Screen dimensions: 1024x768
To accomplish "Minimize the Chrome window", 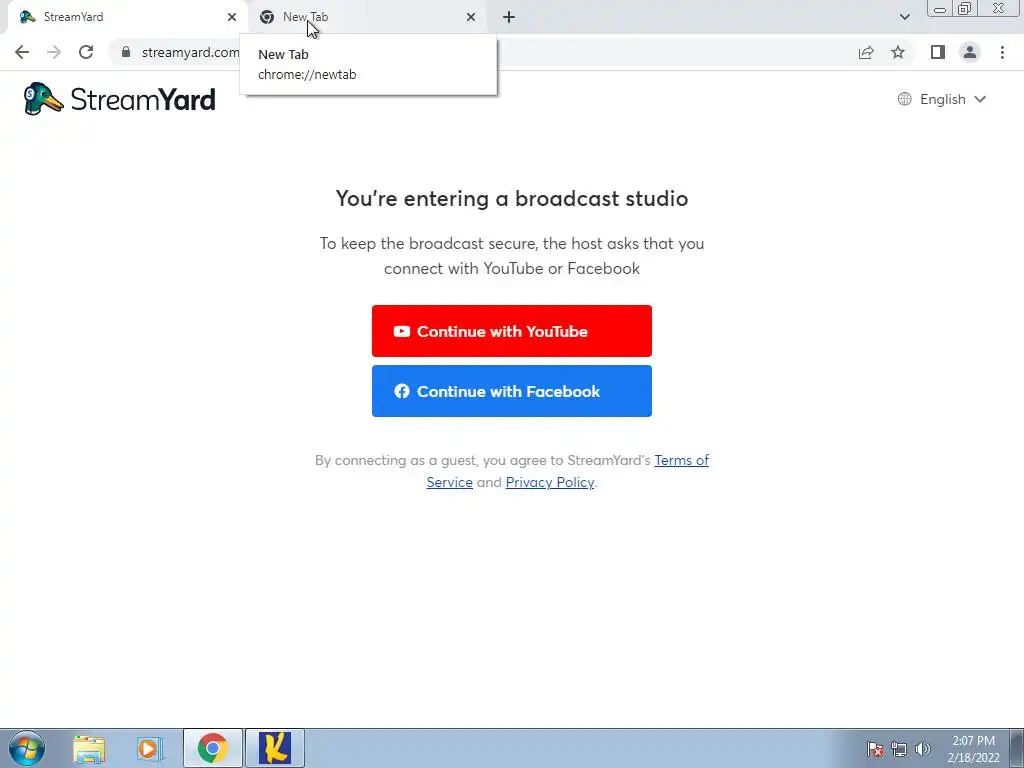I will 940,9.
